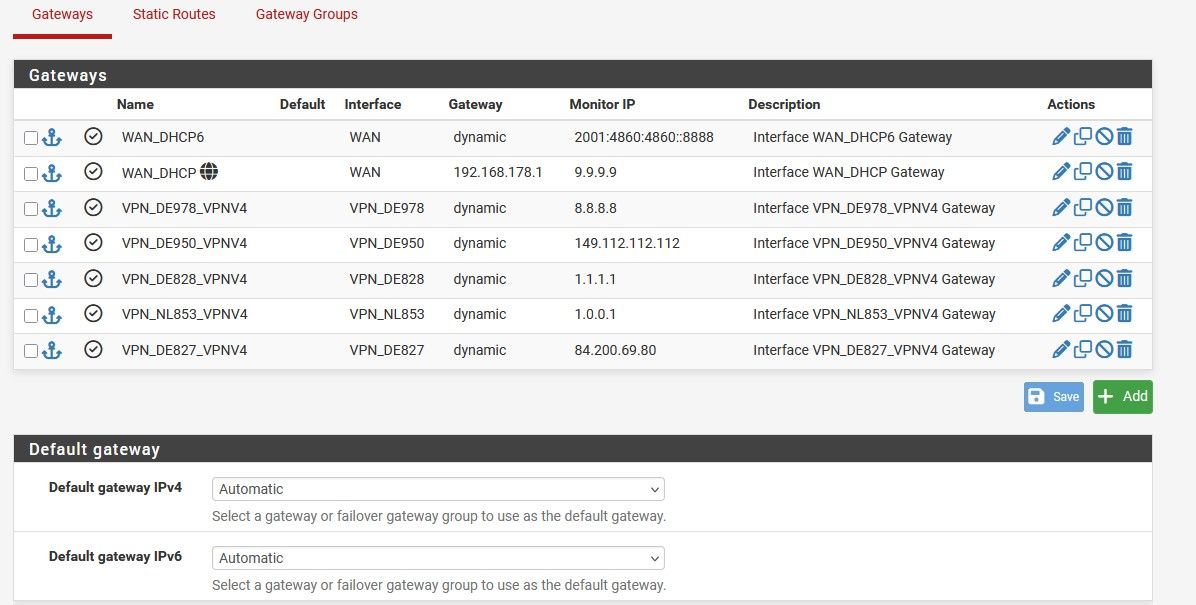Copy the VPN_DE828_VPNV4 gateway

tap(1083, 279)
